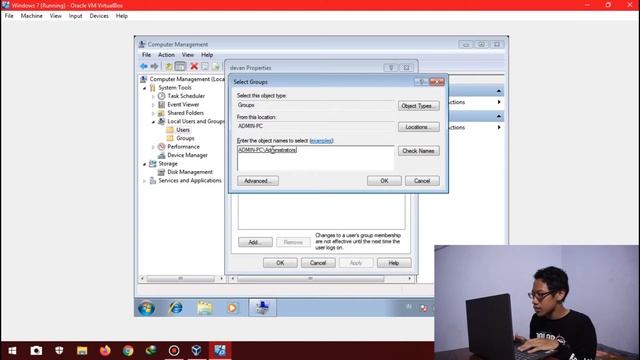Open VirtualBox Input menu

[75, 16]
